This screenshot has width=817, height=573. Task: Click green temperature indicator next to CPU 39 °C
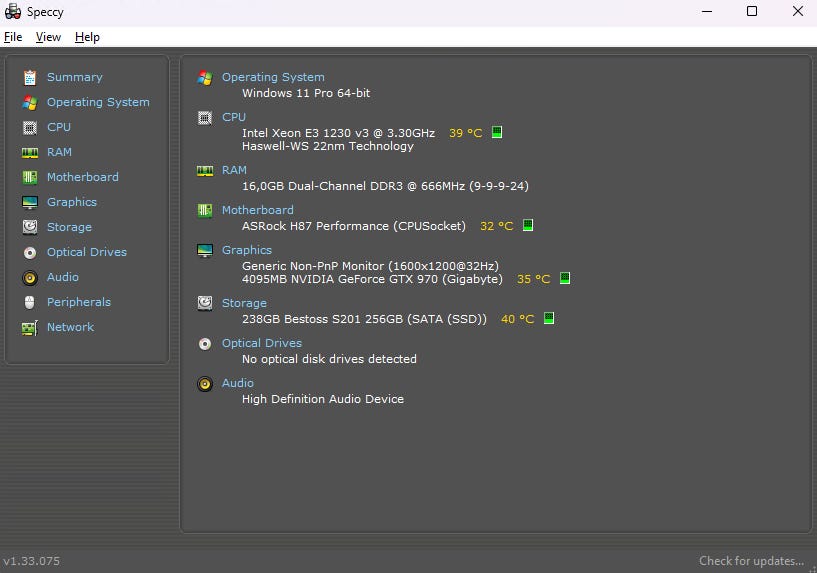click(x=497, y=132)
